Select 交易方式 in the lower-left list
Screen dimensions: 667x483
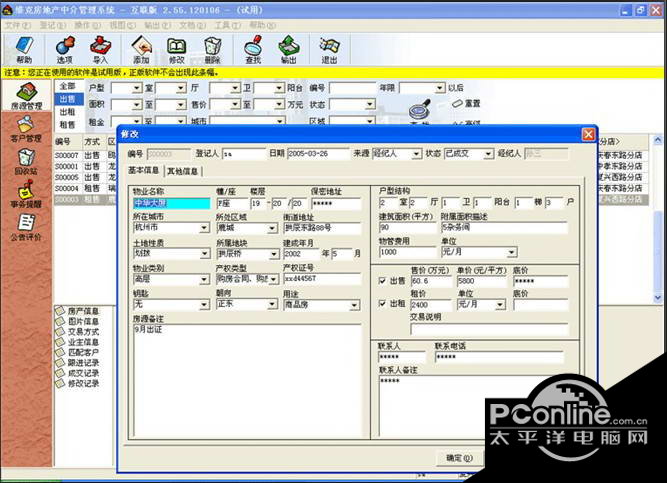tap(78, 332)
